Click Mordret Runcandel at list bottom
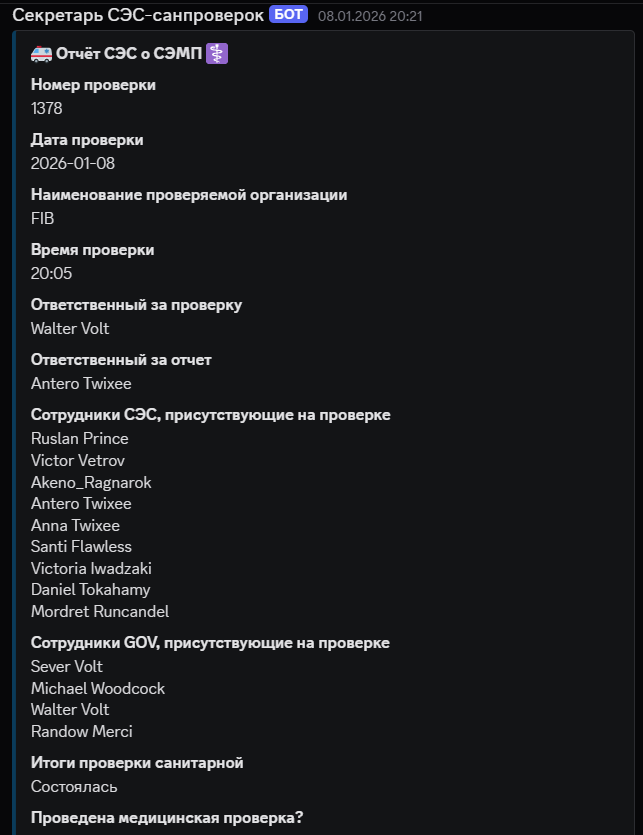Image resolution: width=643 pixels, height=835 pixels. click(x=99, y=611)
